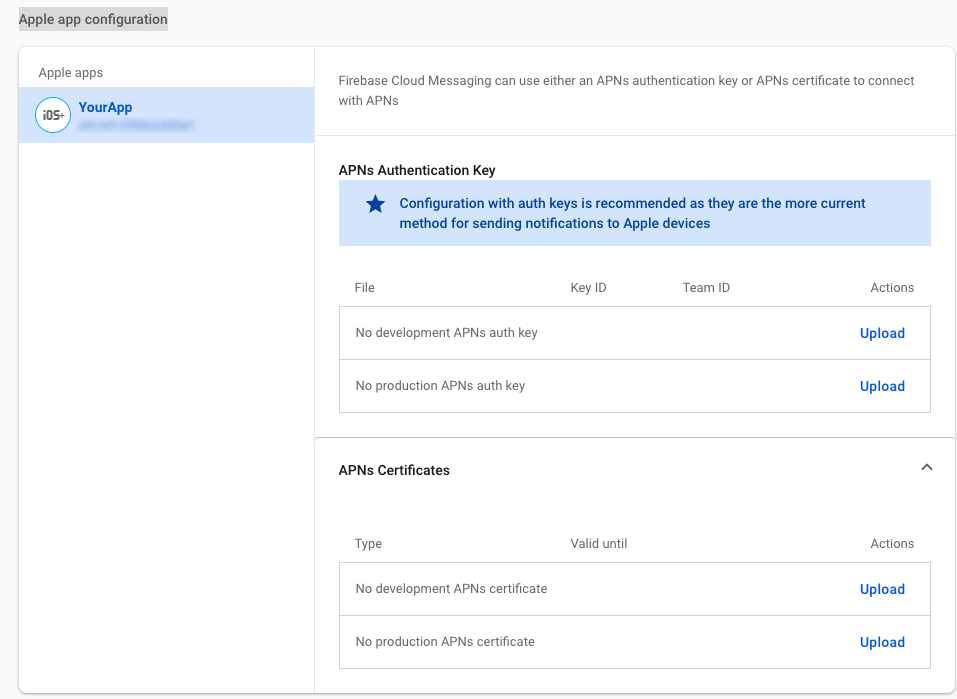Click the iOS+ app icon beside YourApp
Screen dimensions: 957x699
pos(53,116)
